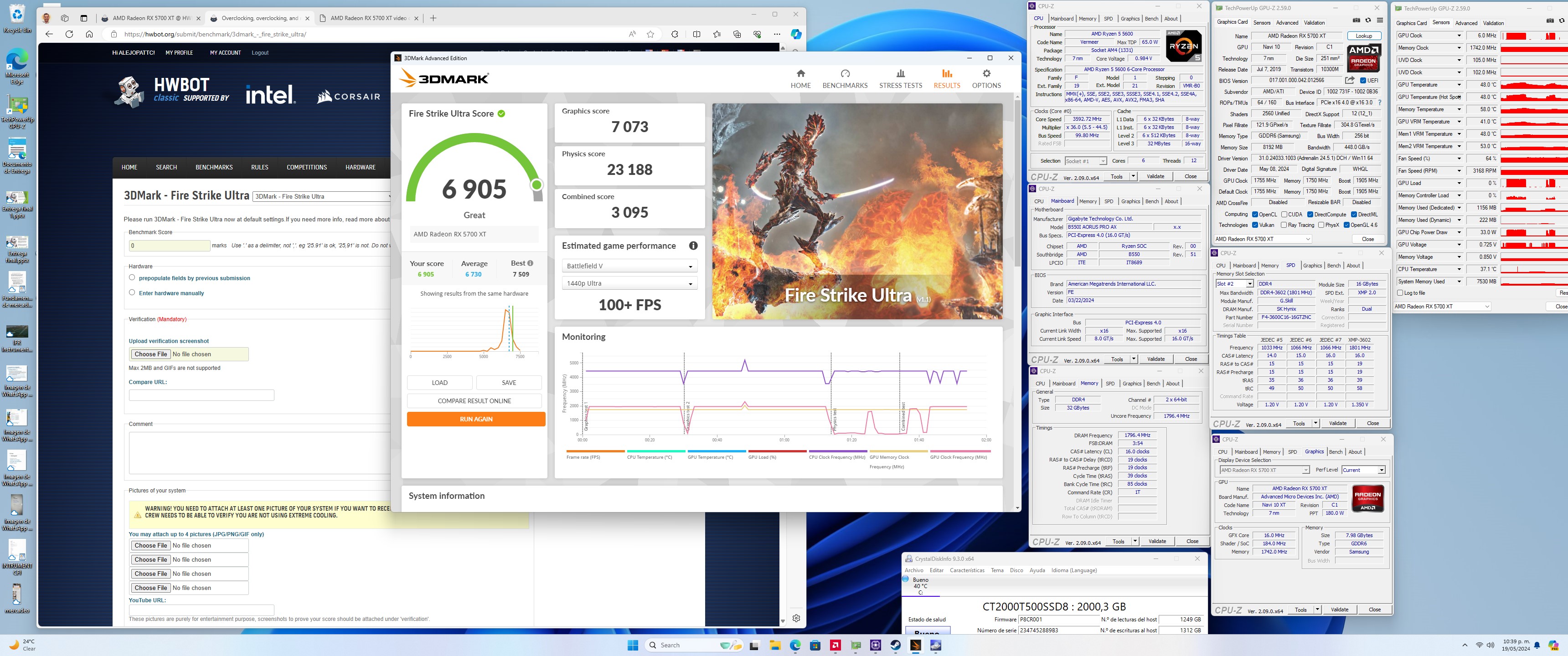Open Steam from taskbar
The image size is (1568, 656).
895,645
